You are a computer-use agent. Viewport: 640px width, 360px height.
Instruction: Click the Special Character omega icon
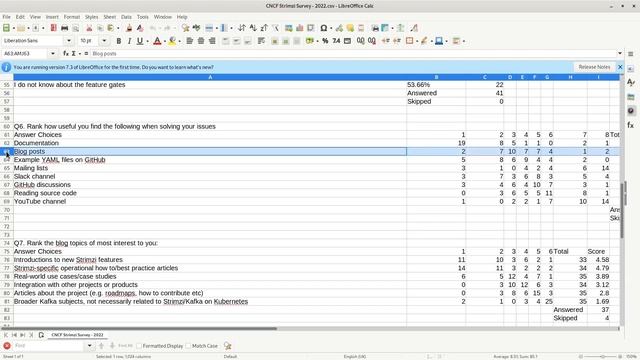(x=324, y=28)
